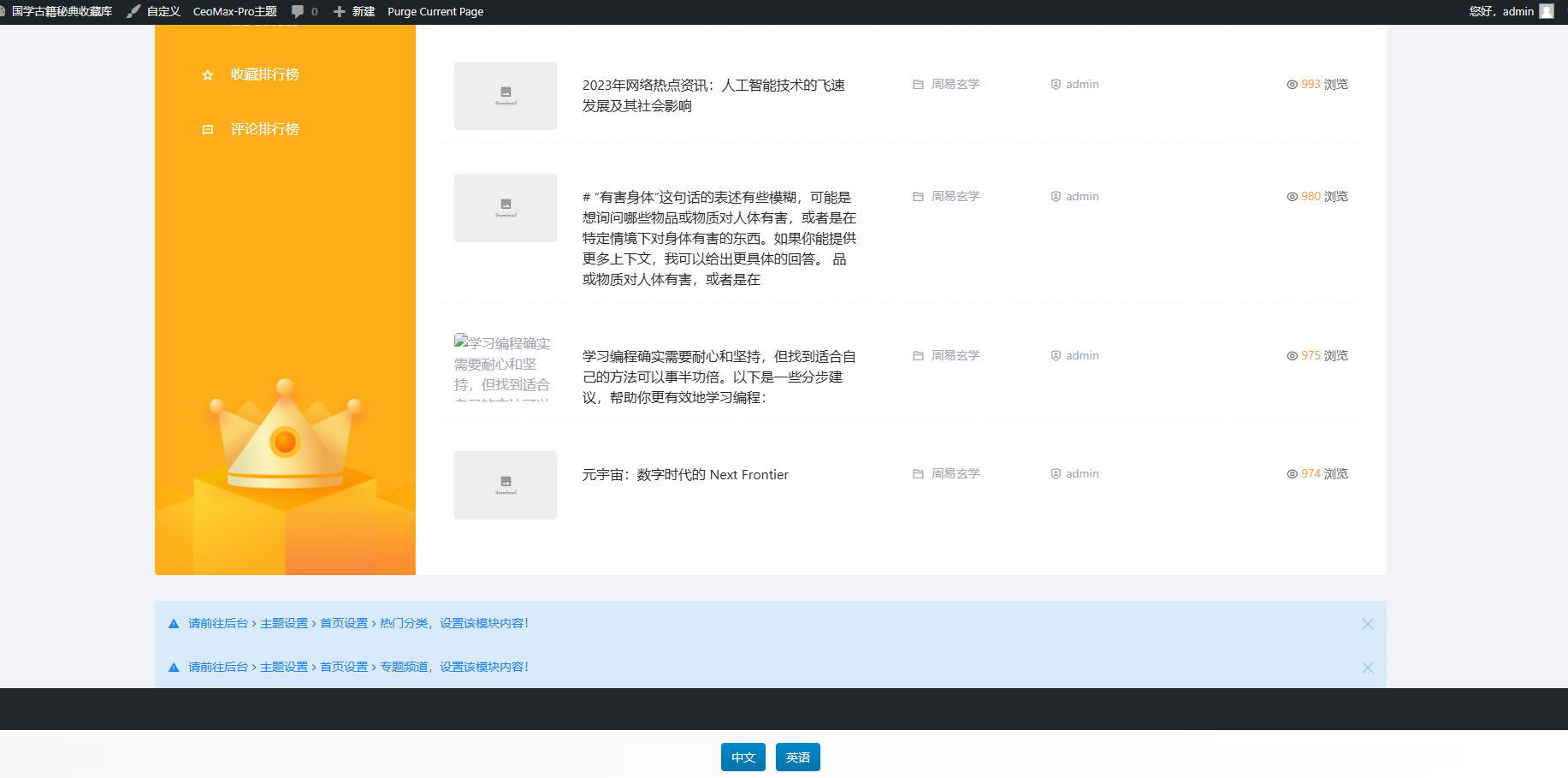
Task: Click folder icon in the 980 views row
Action: pos(918,197)
